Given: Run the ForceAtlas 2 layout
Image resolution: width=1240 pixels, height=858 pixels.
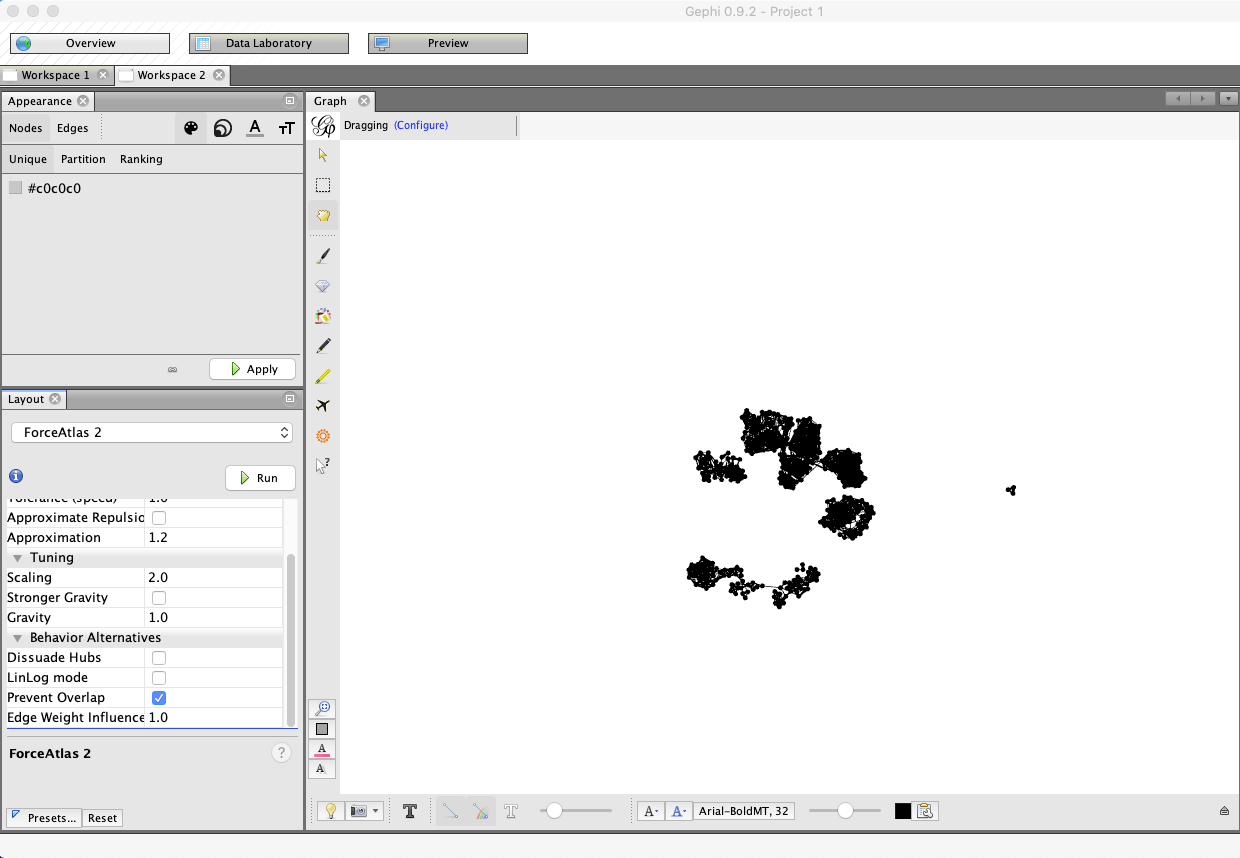Looking at the screenshot, I should (260, 477).
